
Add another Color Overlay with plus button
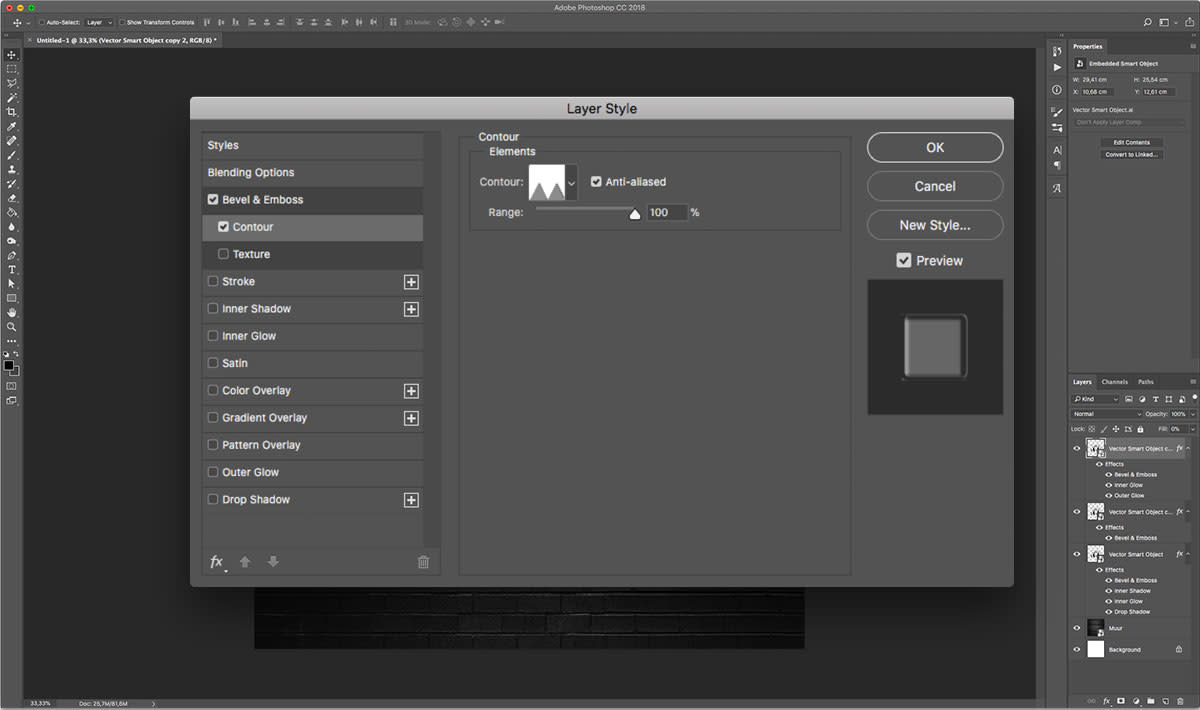tap(411, 391)
